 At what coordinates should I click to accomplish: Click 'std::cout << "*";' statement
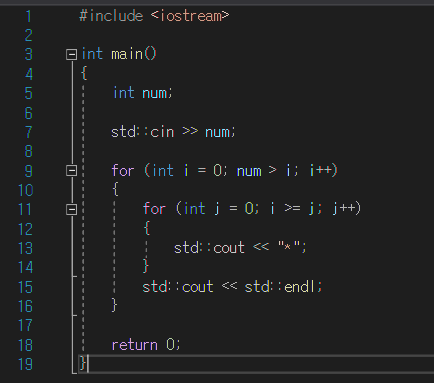pos(240,248)
